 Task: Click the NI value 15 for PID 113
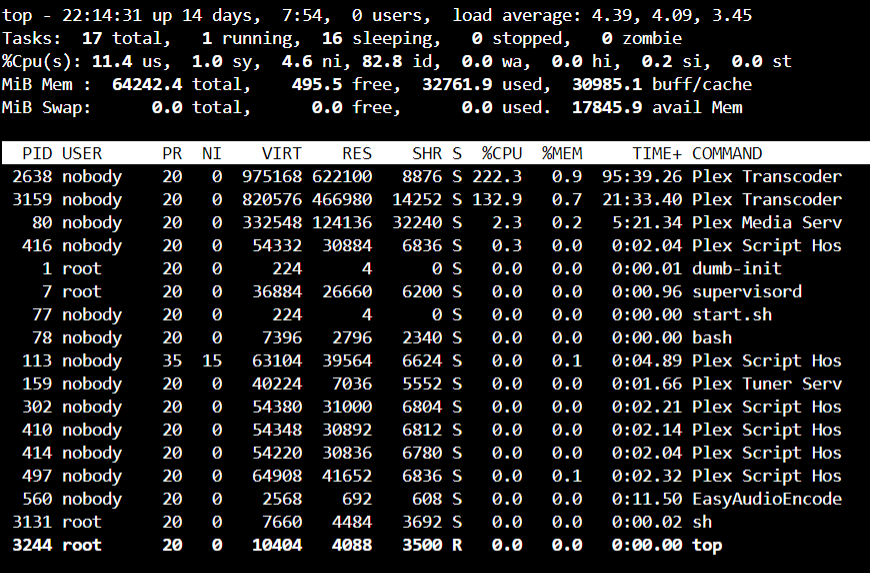pos(212,361)
